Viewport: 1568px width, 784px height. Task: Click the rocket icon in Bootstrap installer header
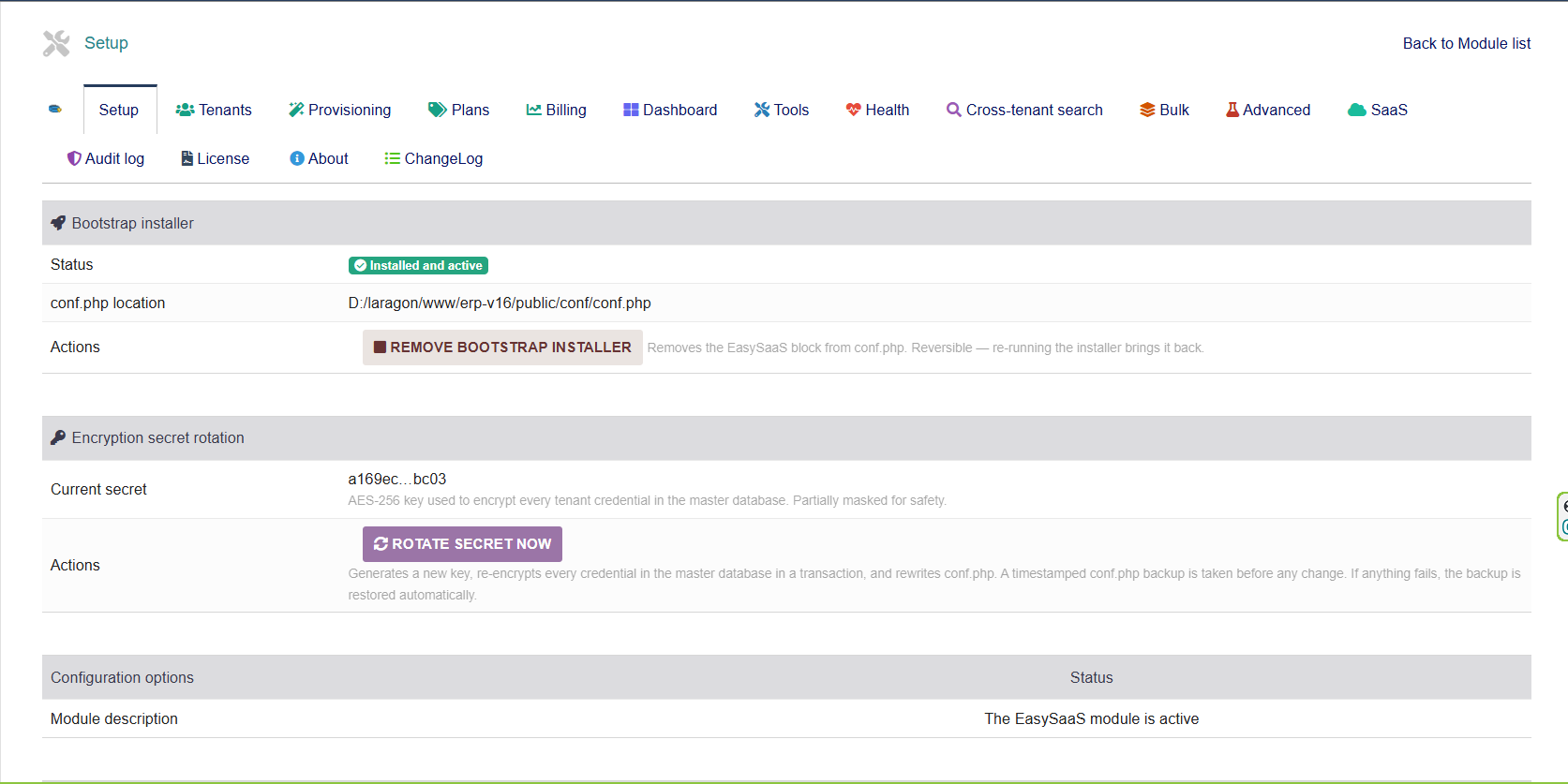point(58,223)
